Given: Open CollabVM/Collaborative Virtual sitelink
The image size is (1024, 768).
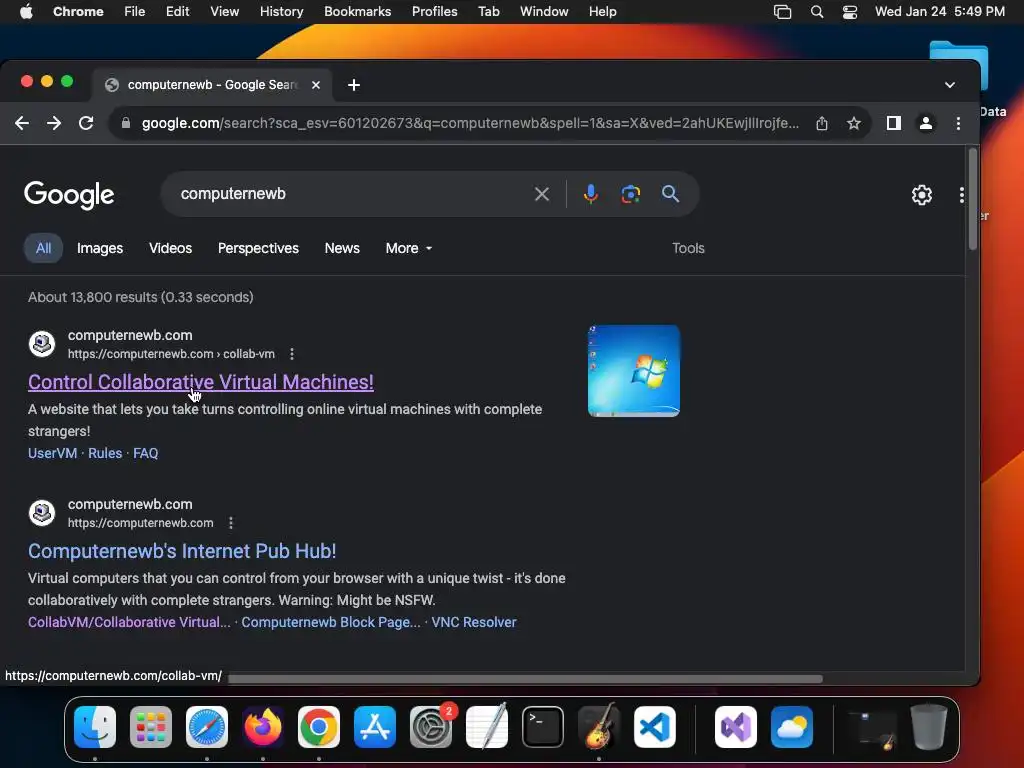Looking at the screenshot, I should [129, 622].
